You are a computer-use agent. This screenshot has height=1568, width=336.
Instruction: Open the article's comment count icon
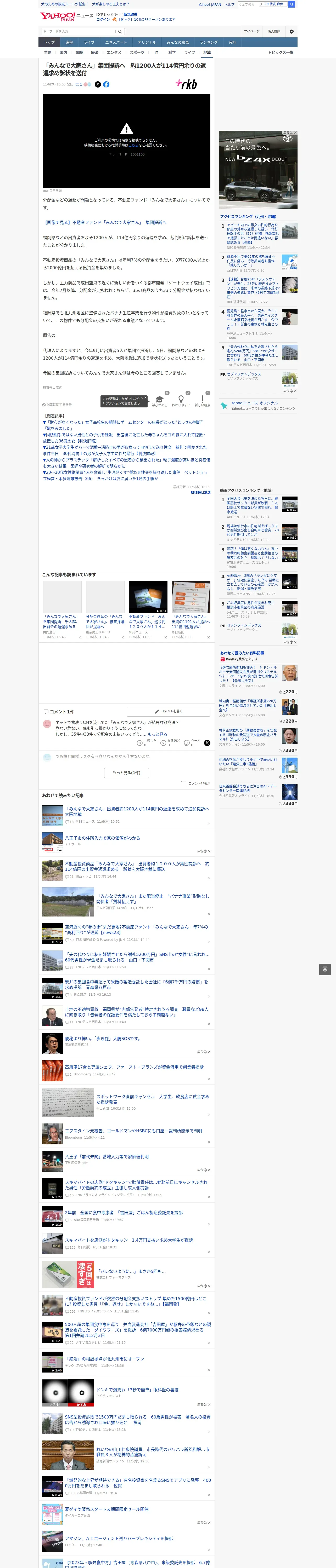tap(79, 85)
